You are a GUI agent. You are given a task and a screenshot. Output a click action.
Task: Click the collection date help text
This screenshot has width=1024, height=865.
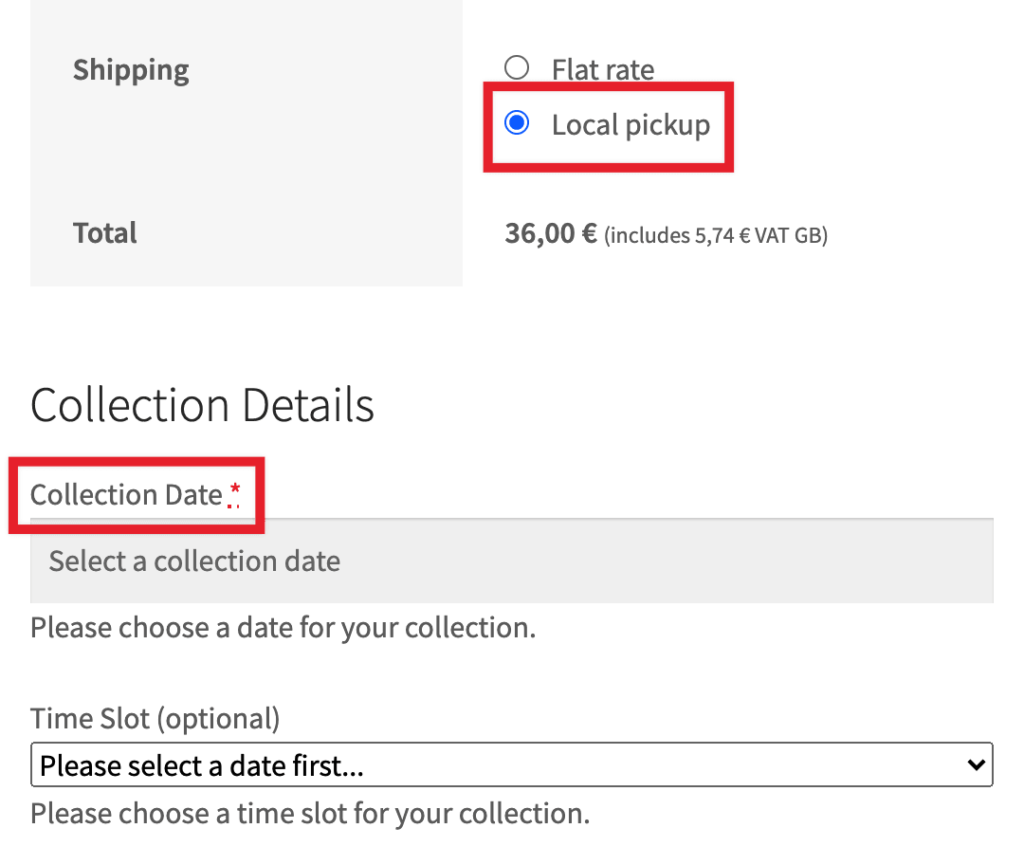click(x=283, y=628)
